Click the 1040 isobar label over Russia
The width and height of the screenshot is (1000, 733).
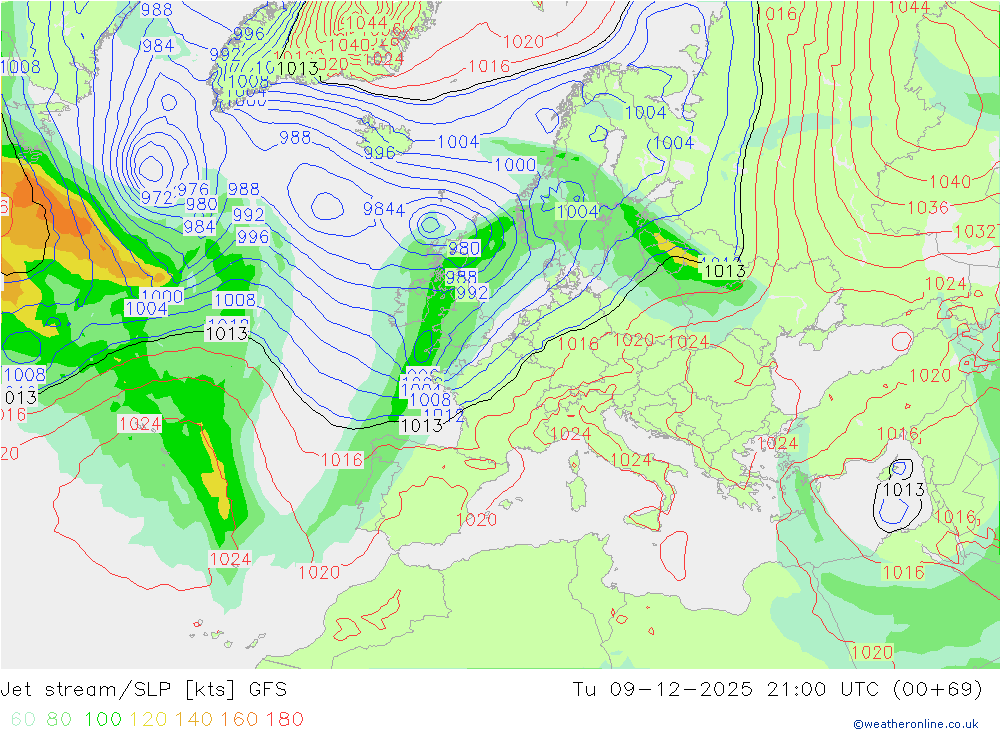tap(950, 182)
